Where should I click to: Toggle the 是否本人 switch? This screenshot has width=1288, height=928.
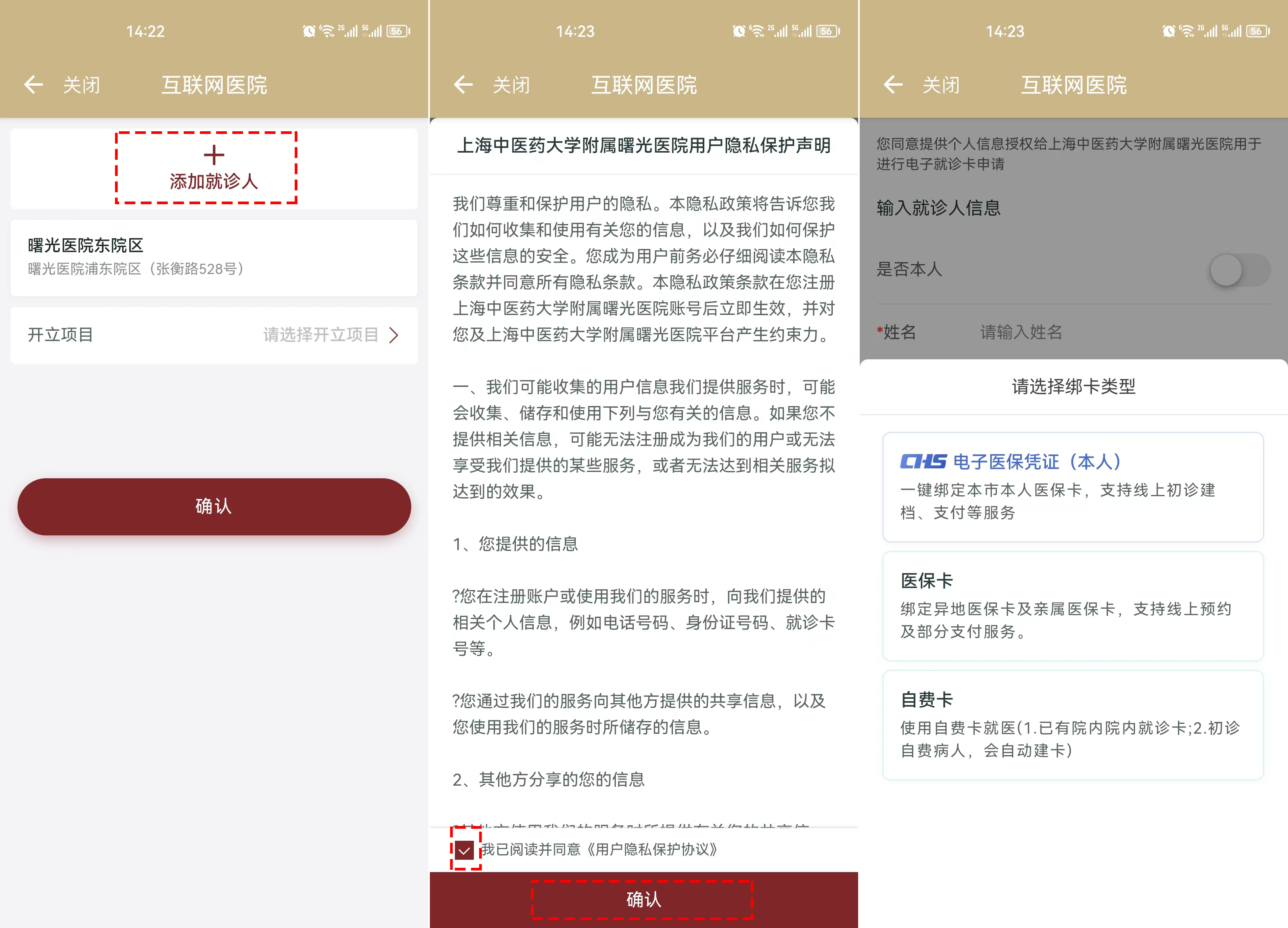(x=1240, y=270)
